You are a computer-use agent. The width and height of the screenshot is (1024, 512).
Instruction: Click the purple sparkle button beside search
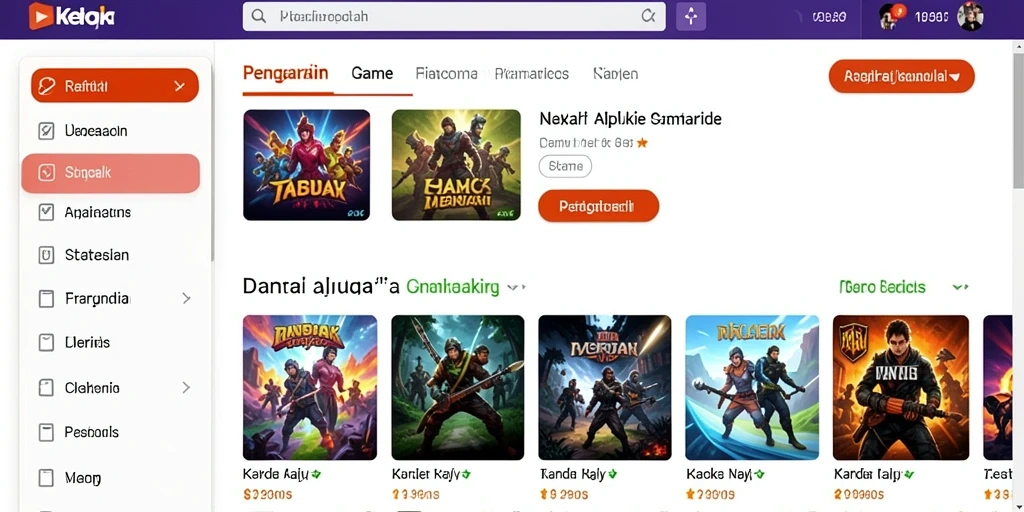691,16
